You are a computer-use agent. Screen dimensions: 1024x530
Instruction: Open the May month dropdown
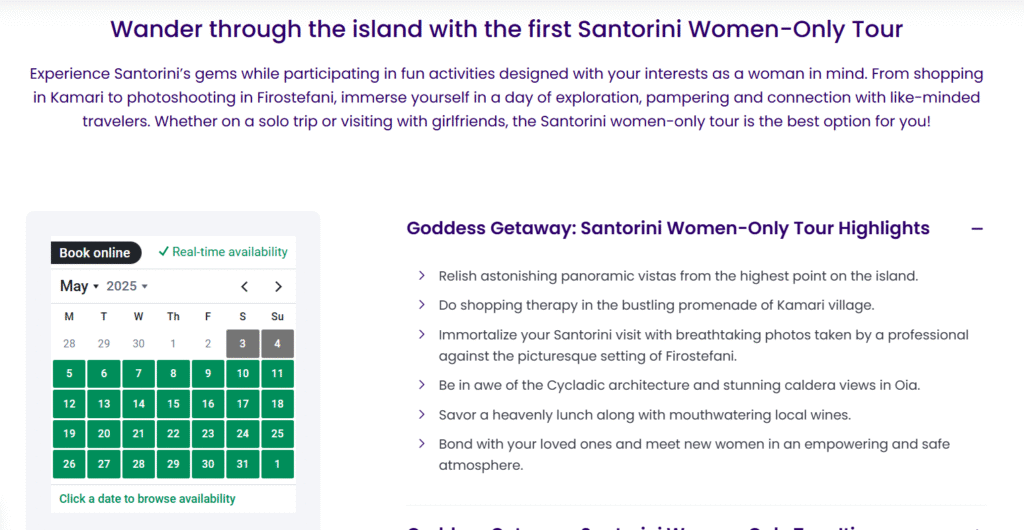click(x=79, y=286)
